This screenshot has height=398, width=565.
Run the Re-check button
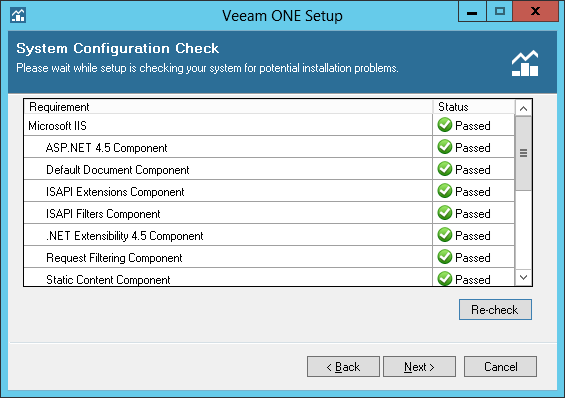coord(495,309)
